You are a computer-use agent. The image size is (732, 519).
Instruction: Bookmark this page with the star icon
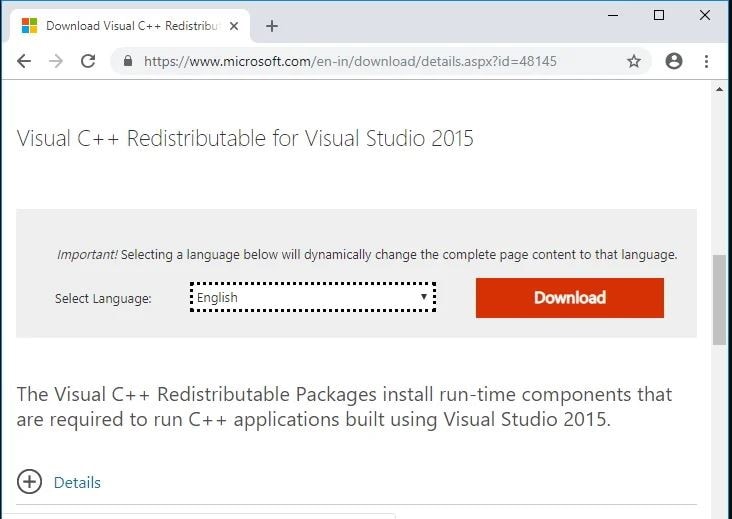pos(633,61)
